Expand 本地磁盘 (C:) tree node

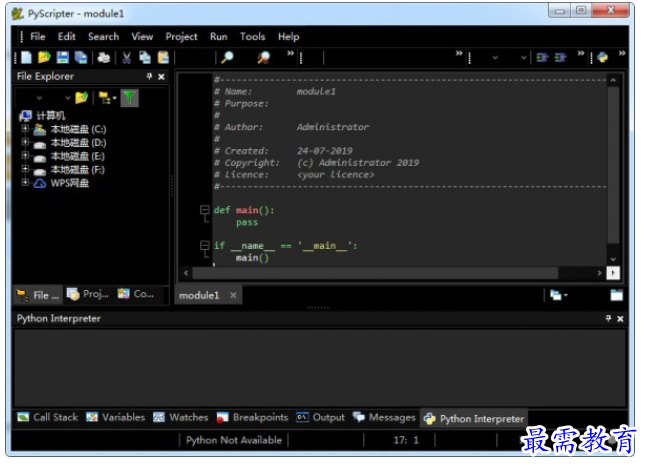point(26,129)
